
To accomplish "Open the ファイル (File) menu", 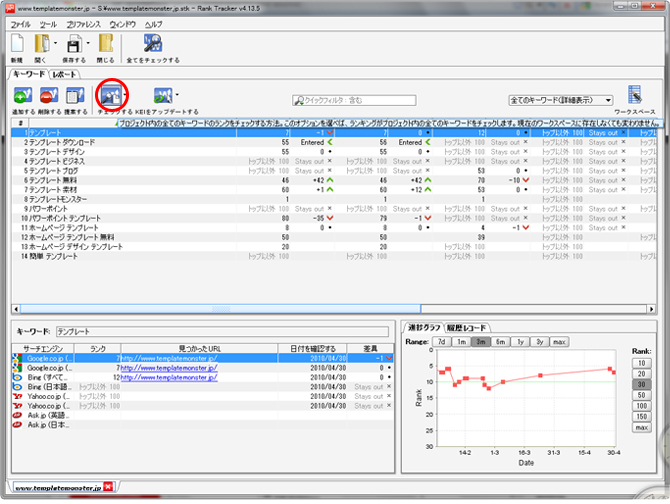I will [x=21, y=24].
